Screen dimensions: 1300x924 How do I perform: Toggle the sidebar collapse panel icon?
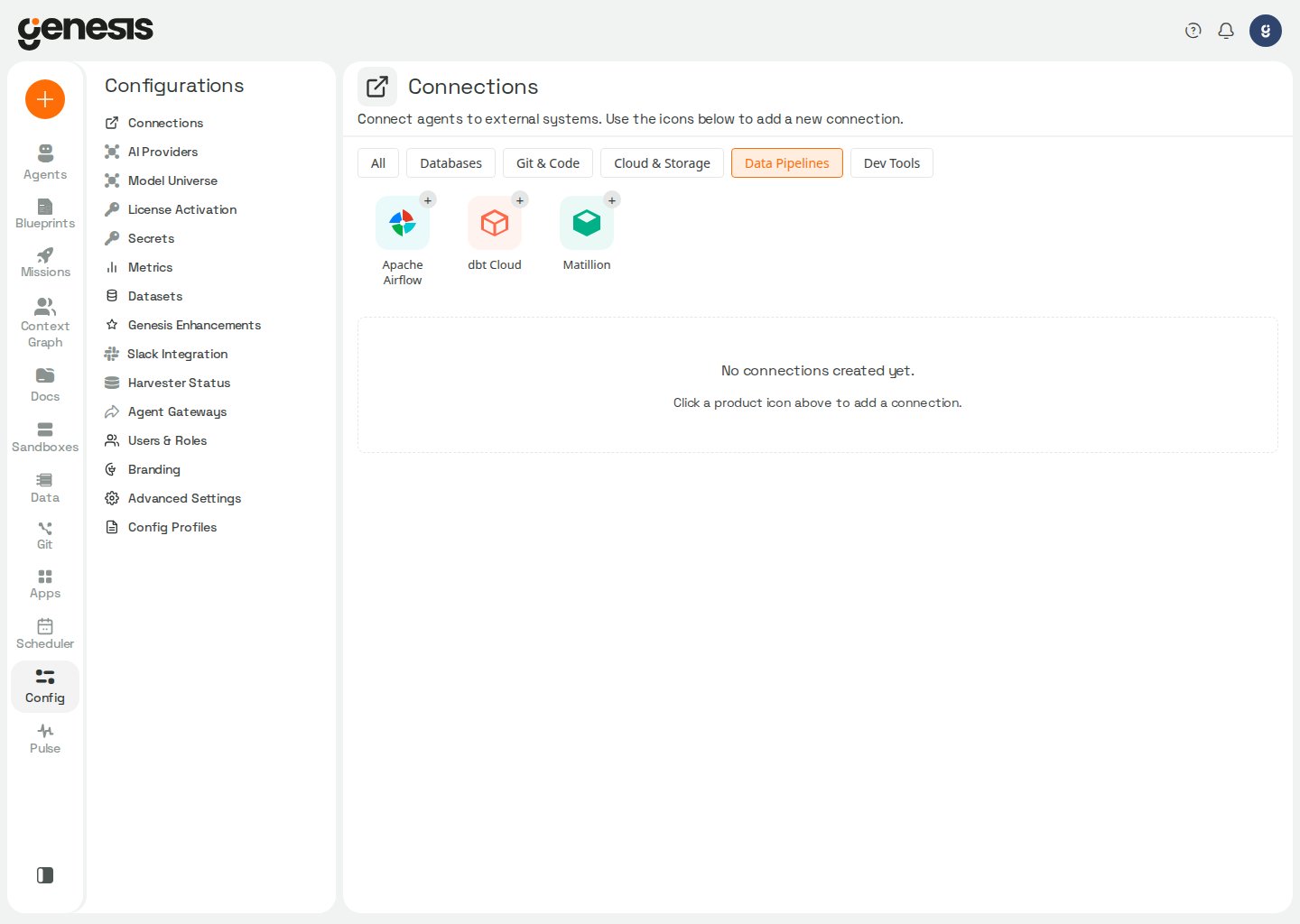(45, 875)
